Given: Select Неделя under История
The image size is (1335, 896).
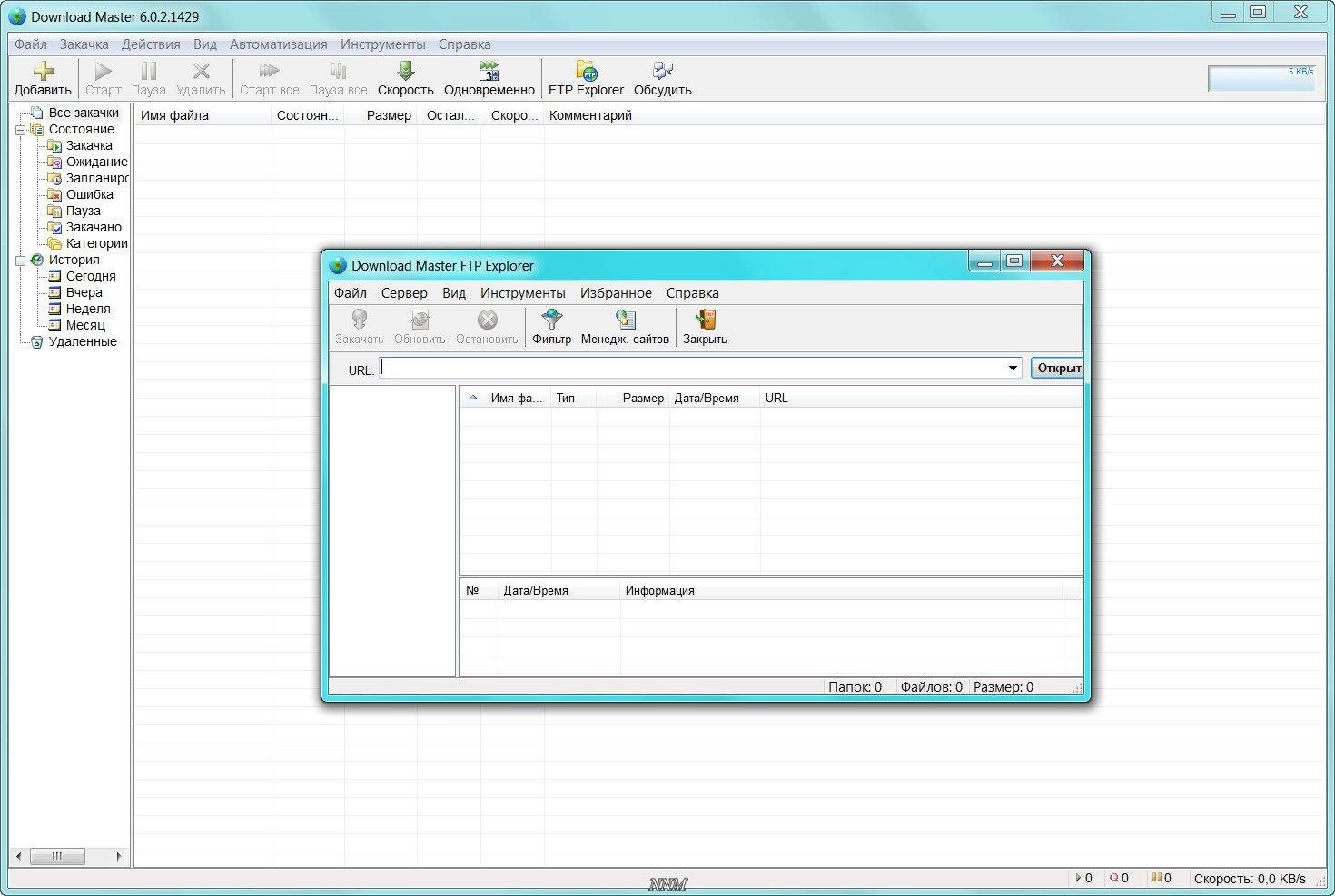Looking at the screenshot, I should coord(88,309).
